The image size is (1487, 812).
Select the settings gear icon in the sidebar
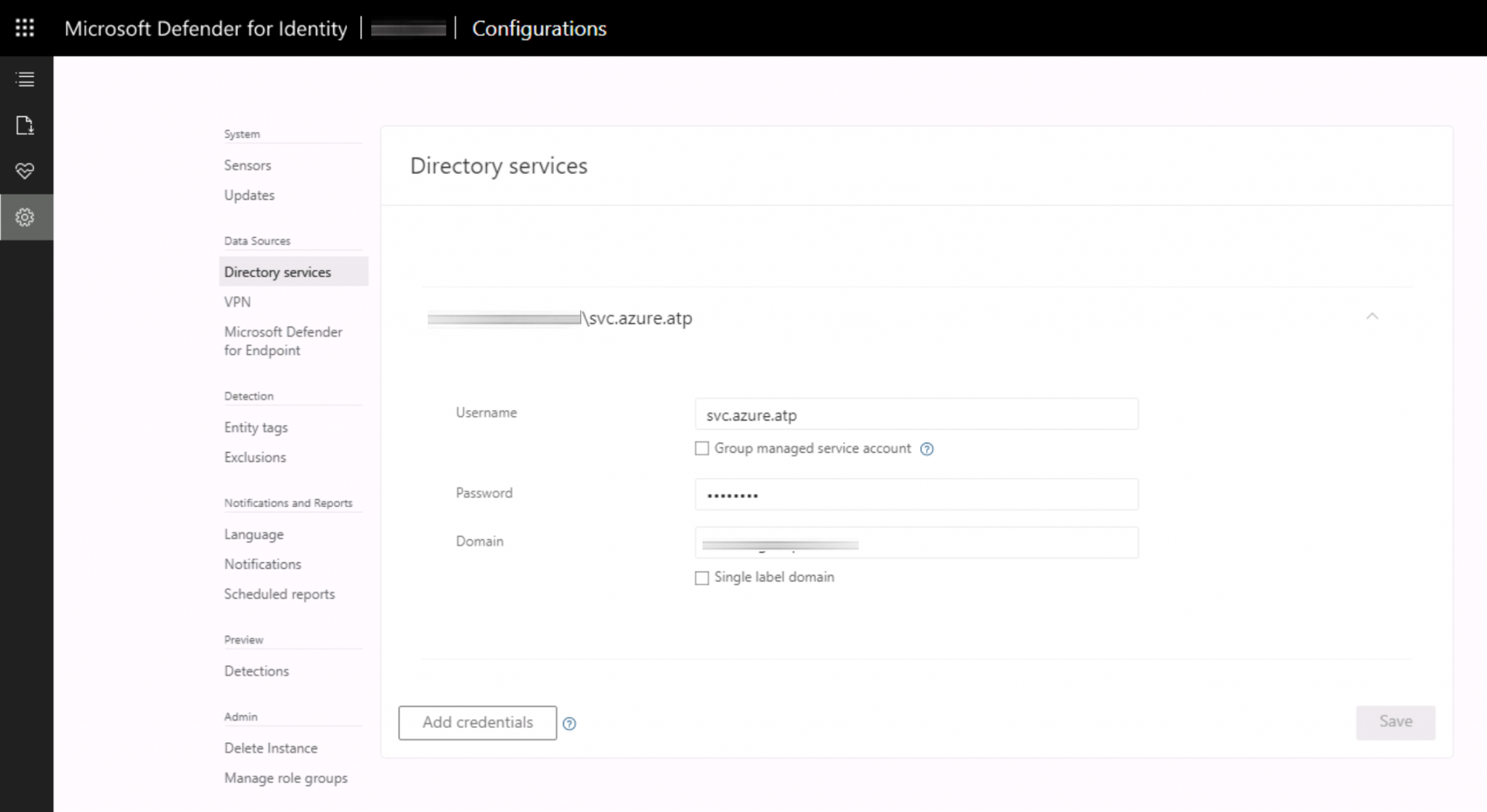(25, 217)
